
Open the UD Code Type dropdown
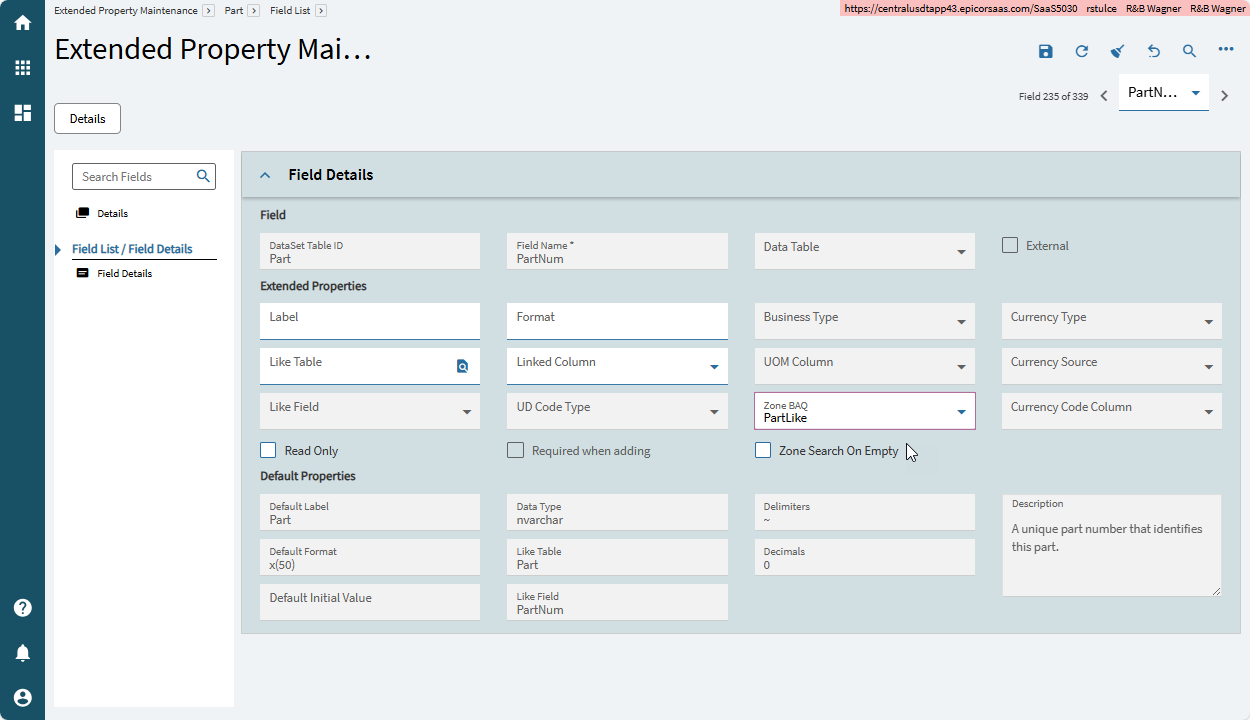714,412
